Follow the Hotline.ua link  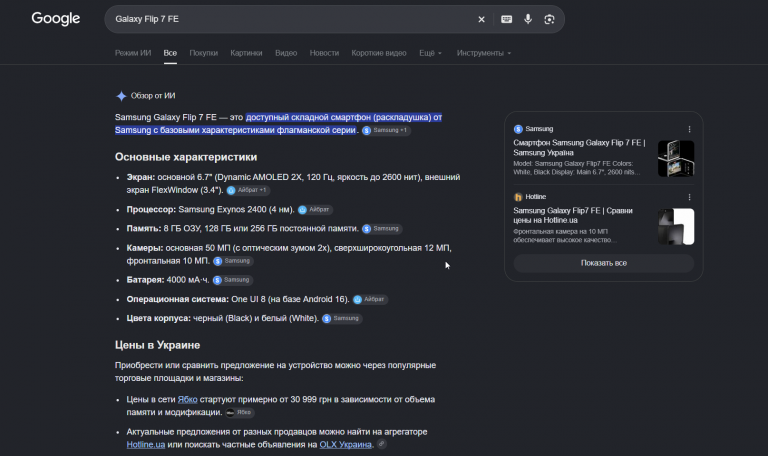[145, 445]
